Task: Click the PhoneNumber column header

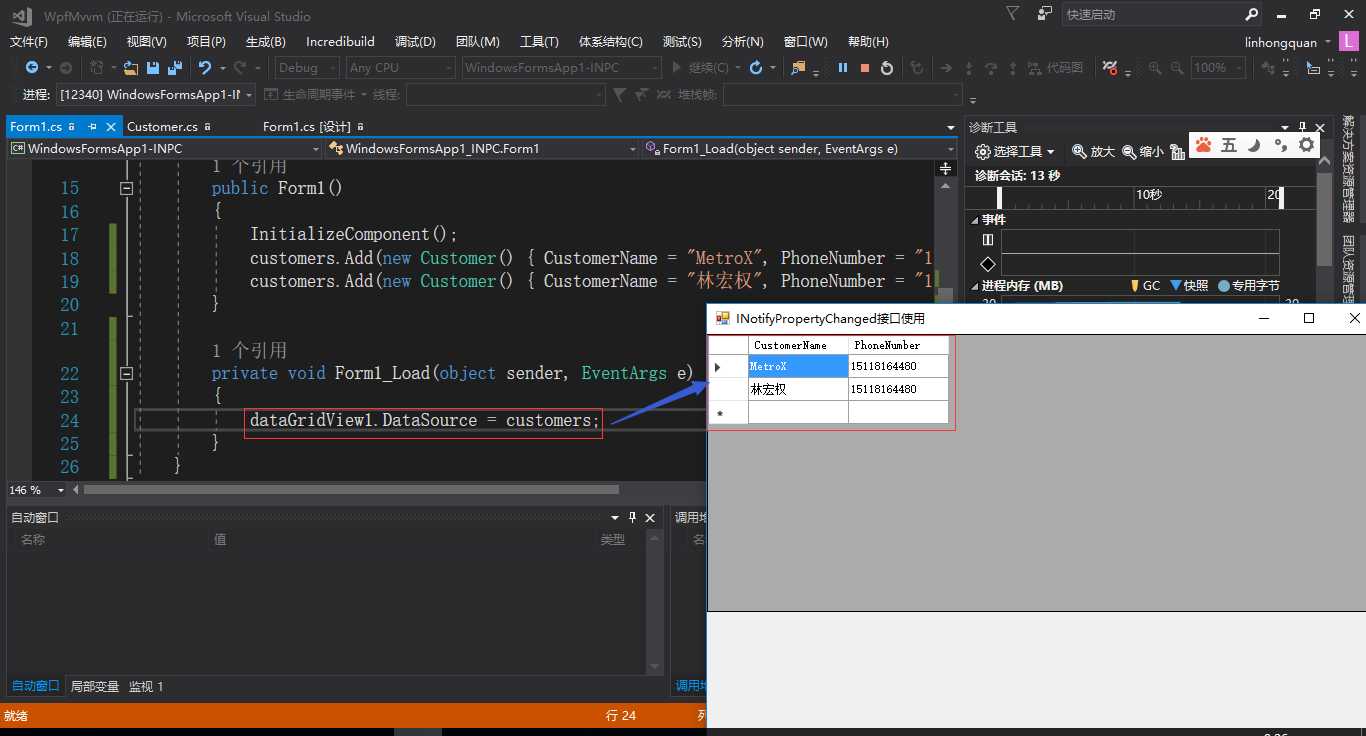Action: 898,345
